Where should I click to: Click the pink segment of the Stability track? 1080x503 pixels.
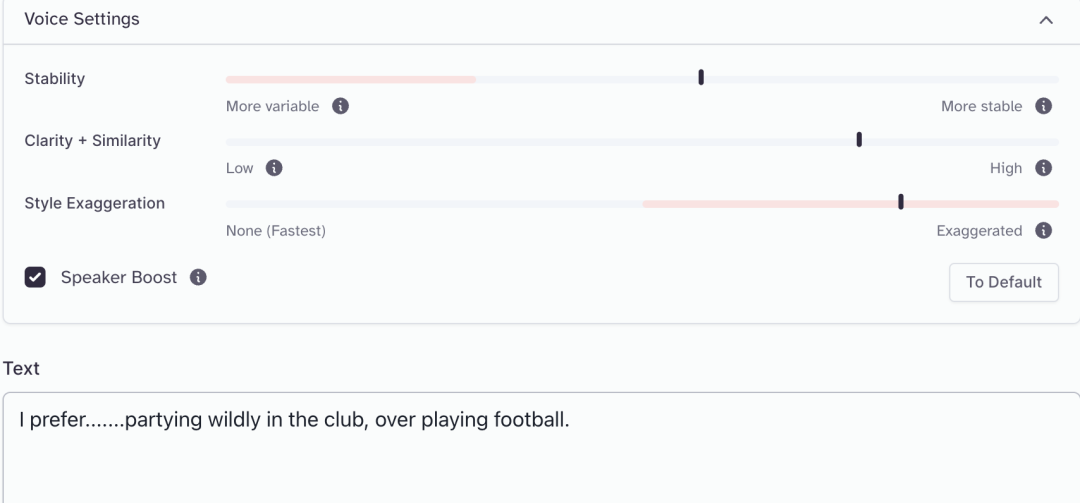pyautogui.click(x=351, y=80)
